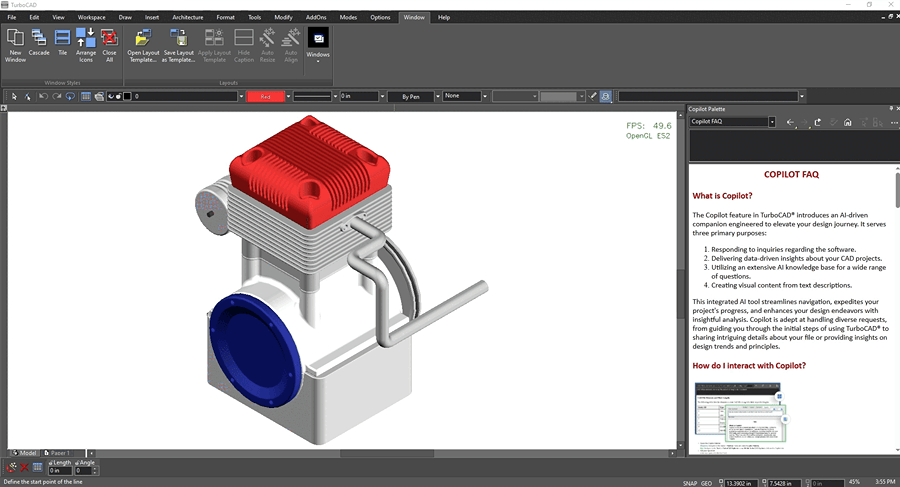Click the Arrange Icons button
The height and width of the screenshot is (487, 900).
coord(86,45)
